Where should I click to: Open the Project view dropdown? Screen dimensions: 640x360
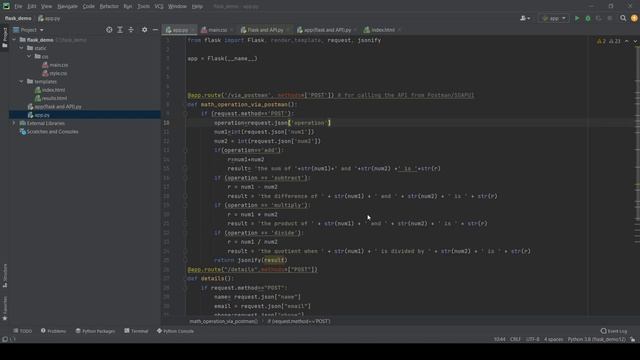tap(28, 30)
